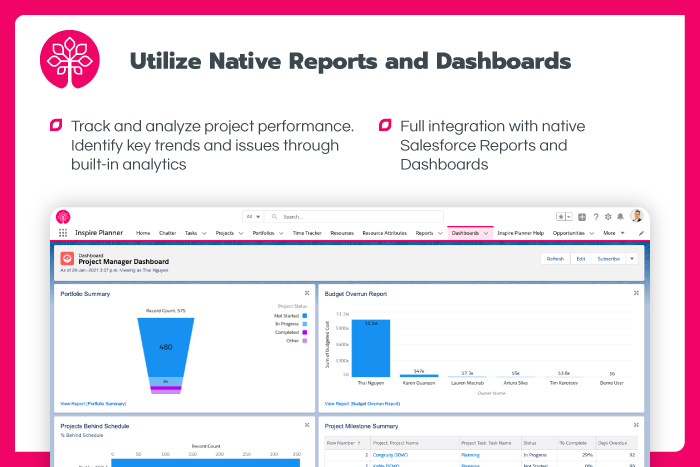Image resolution: width=700 pixels, height=467 pixels.
Task: Click the Inspire Planner tree logo in header
Action: 63,217
